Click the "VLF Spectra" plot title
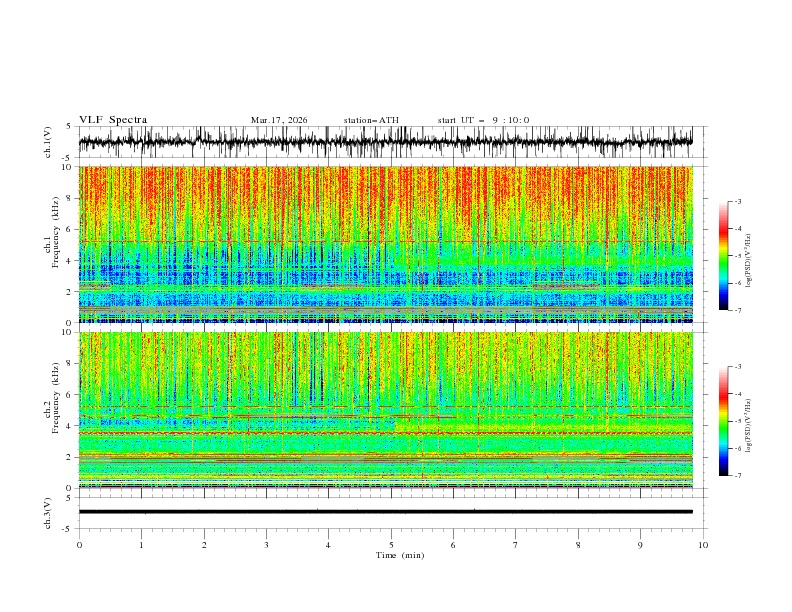792x612 pixels. [x=113, y=120]
